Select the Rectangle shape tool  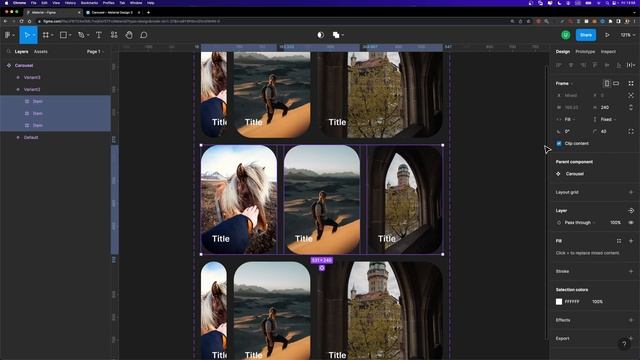click(63, 35)
